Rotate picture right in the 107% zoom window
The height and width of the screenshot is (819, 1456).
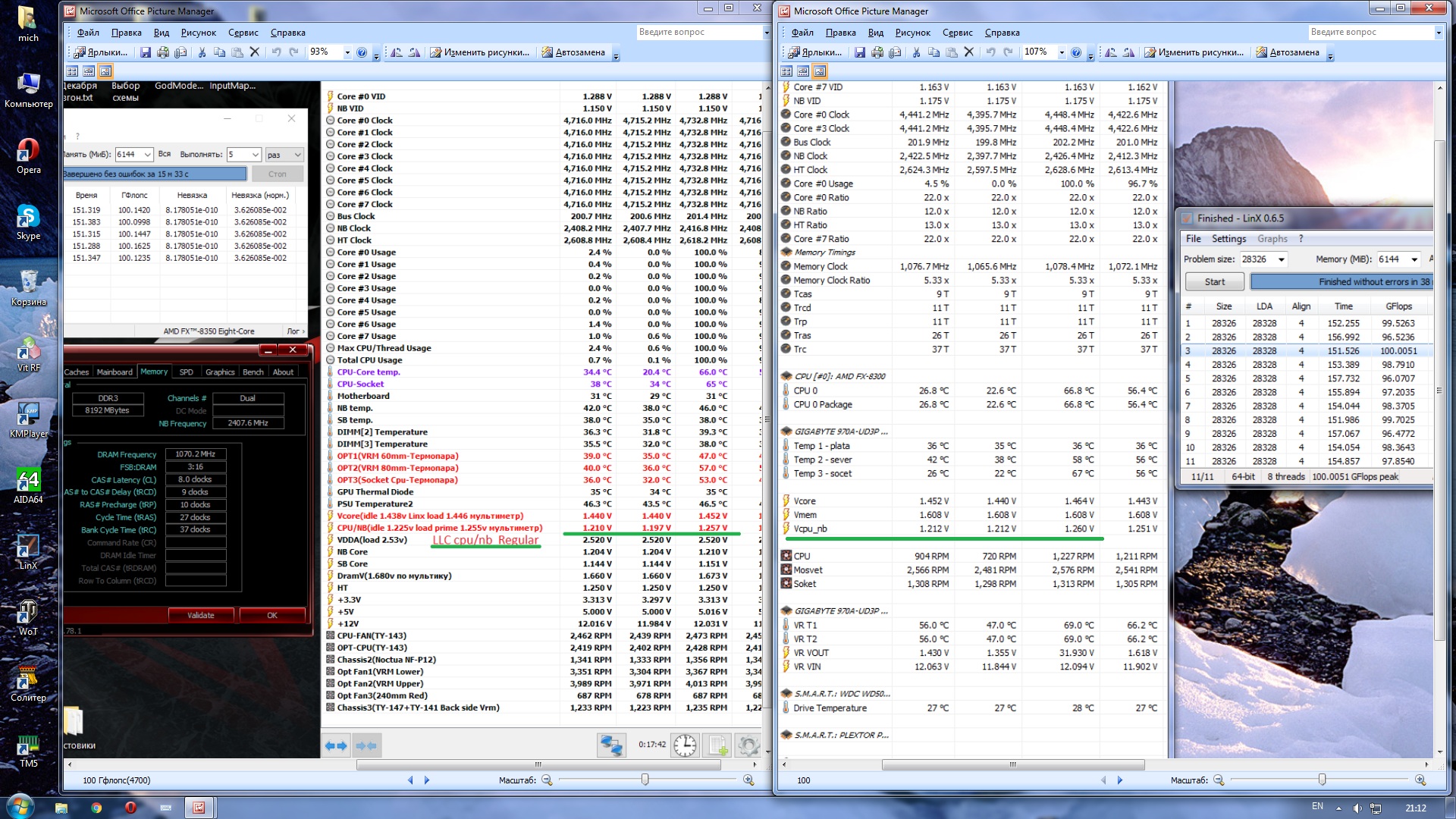(x=1129, y=52)
